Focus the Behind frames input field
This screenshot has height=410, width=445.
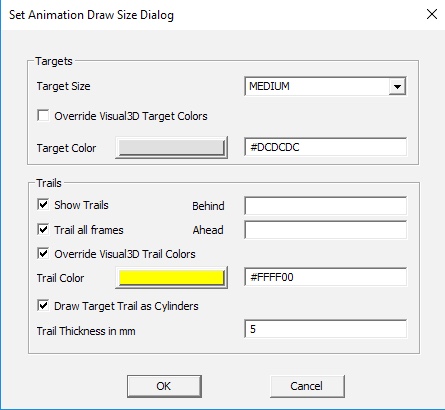pos(325,206)
